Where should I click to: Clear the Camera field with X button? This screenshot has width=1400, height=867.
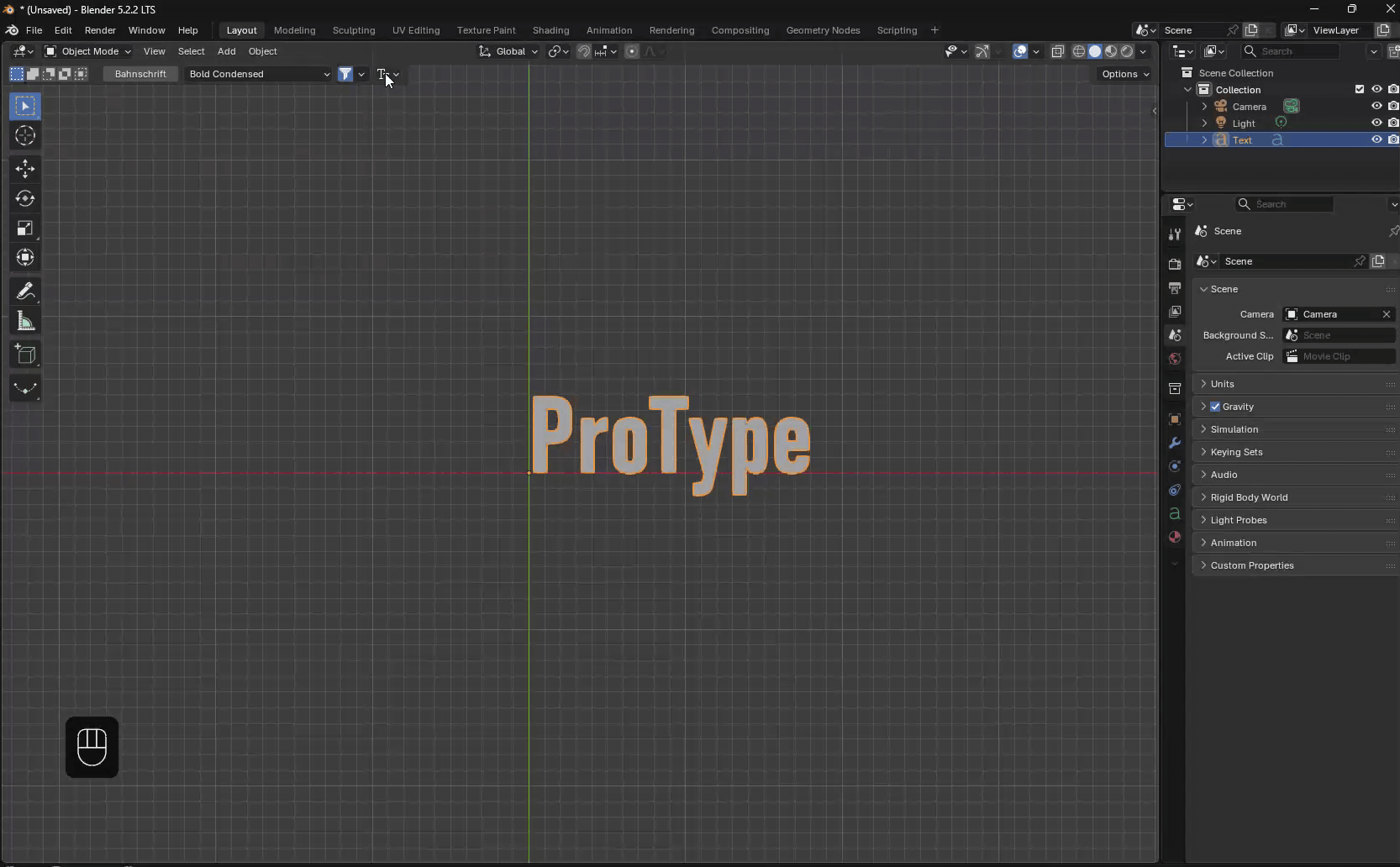click(1387, 314)
